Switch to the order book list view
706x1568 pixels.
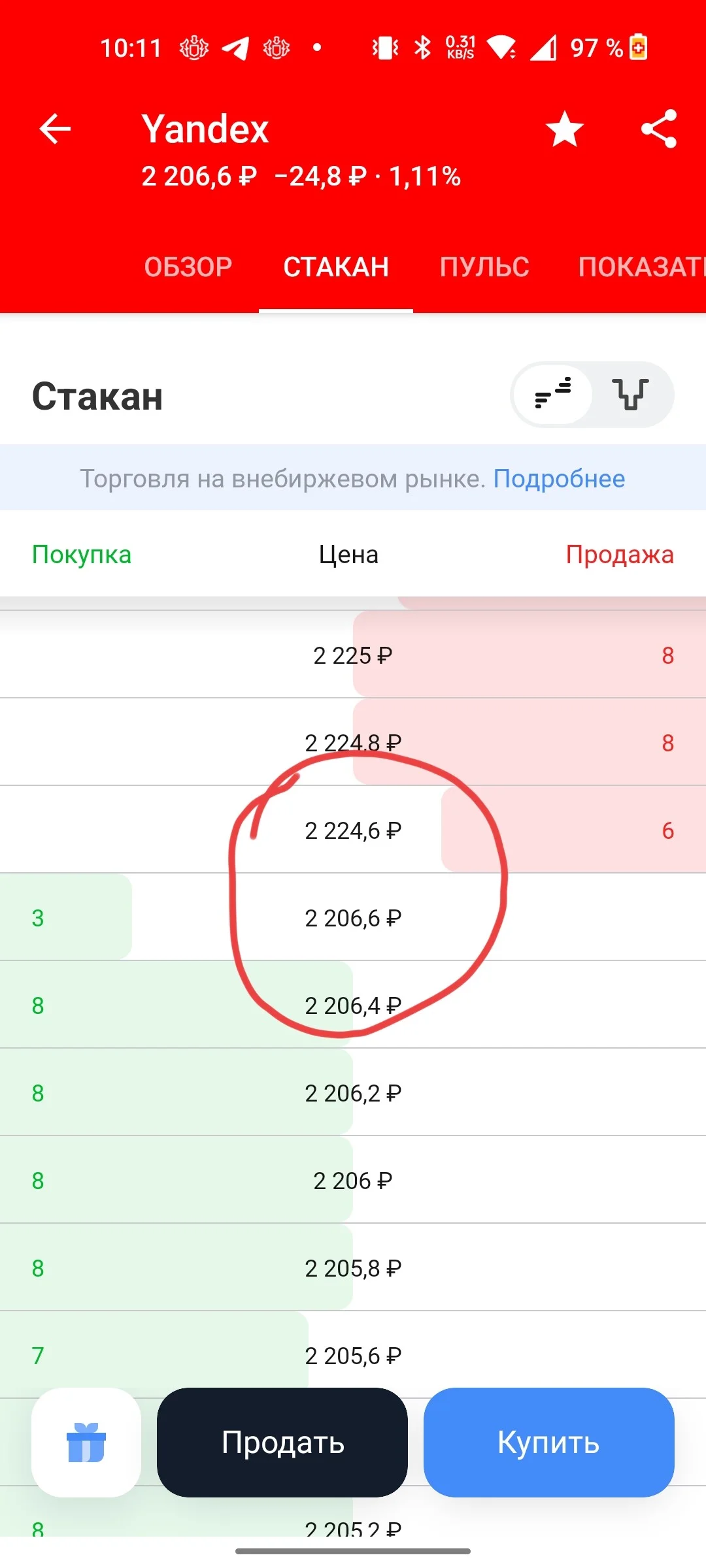553,395
